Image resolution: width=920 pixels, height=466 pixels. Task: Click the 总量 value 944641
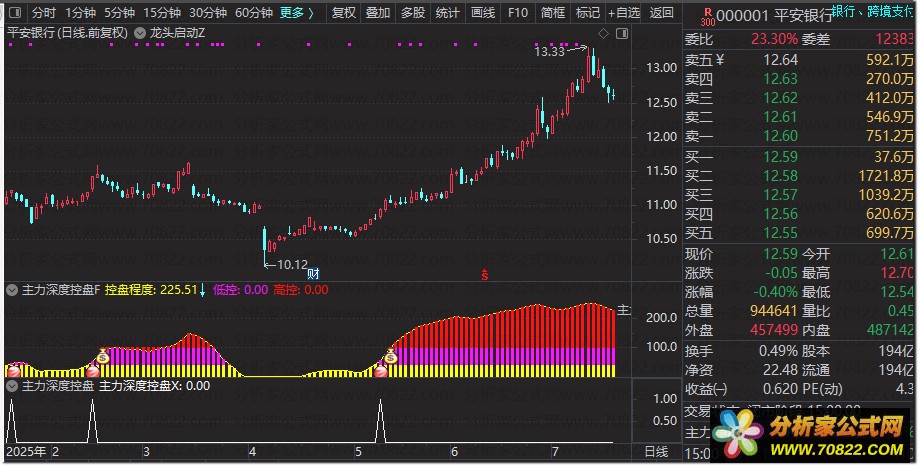[773, 310]
